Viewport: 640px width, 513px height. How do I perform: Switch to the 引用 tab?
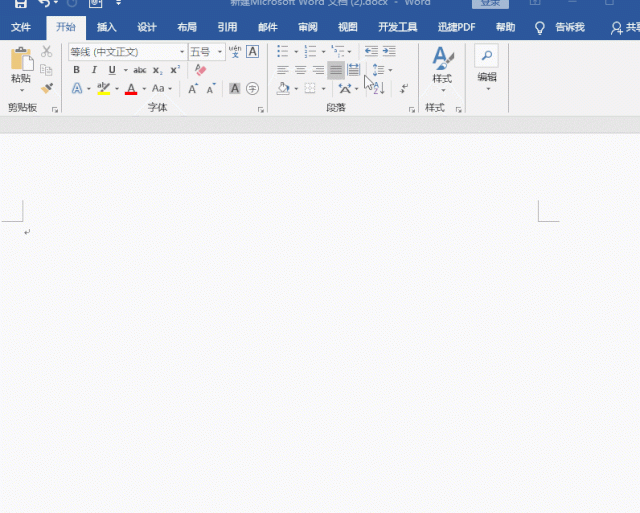(x=227, y=27)
